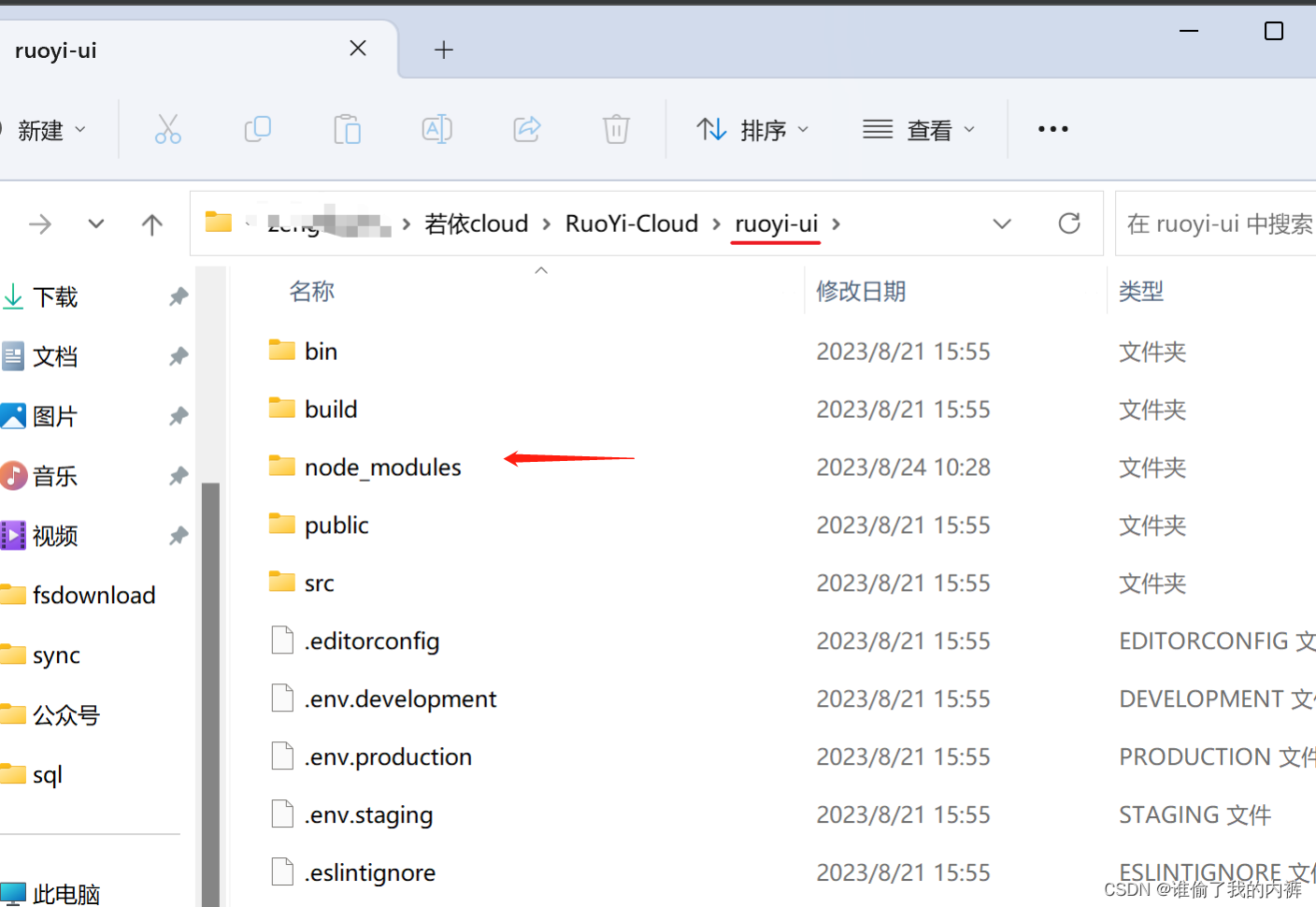The image size is (1316, 907).
Task: Click chevron before 若依cloud breadcrumb
Action: (x=407, y=224)
